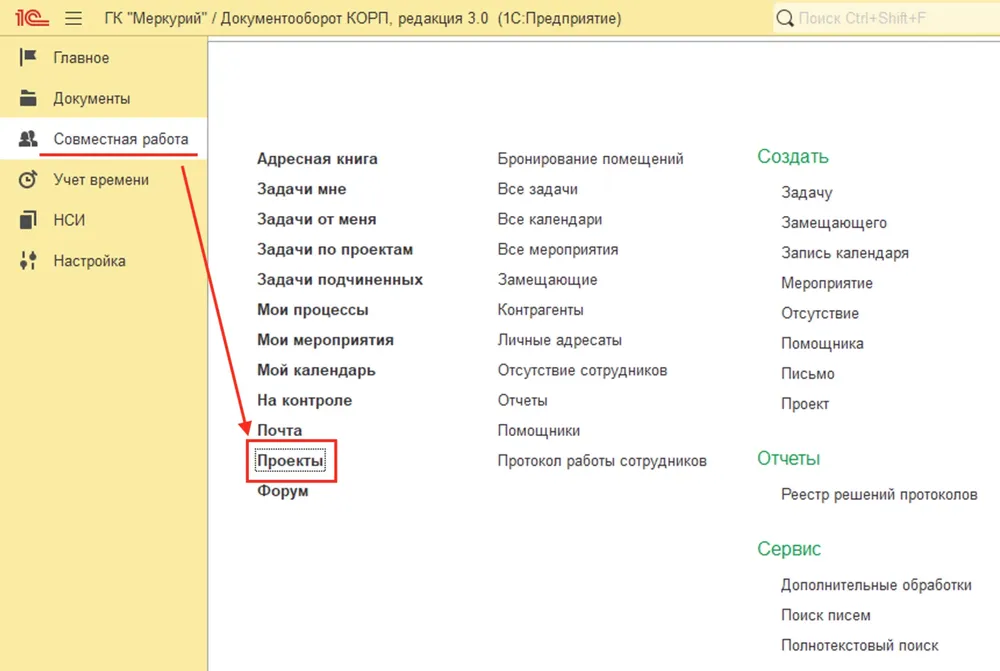1000x671 pixels.
Task: Open Мои процессы
Action: pyautogui.click(x=312, y=309)
